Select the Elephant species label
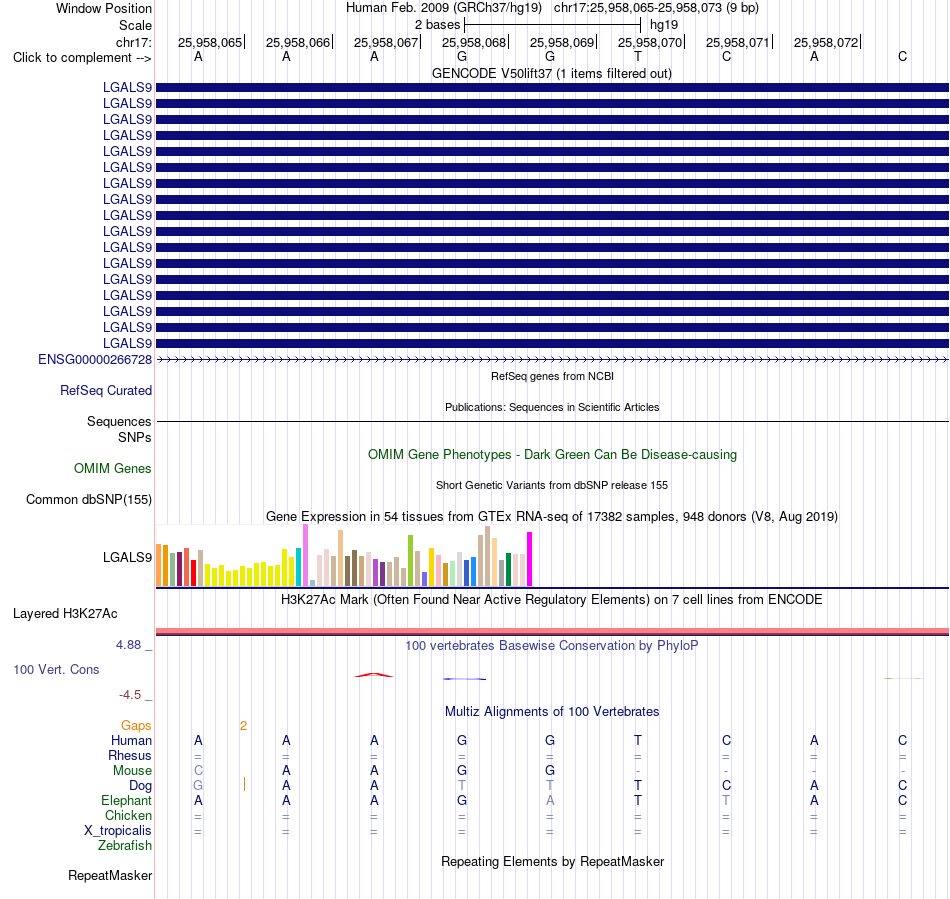The height and width of the screenshot is (899, 950). [126, 800]
